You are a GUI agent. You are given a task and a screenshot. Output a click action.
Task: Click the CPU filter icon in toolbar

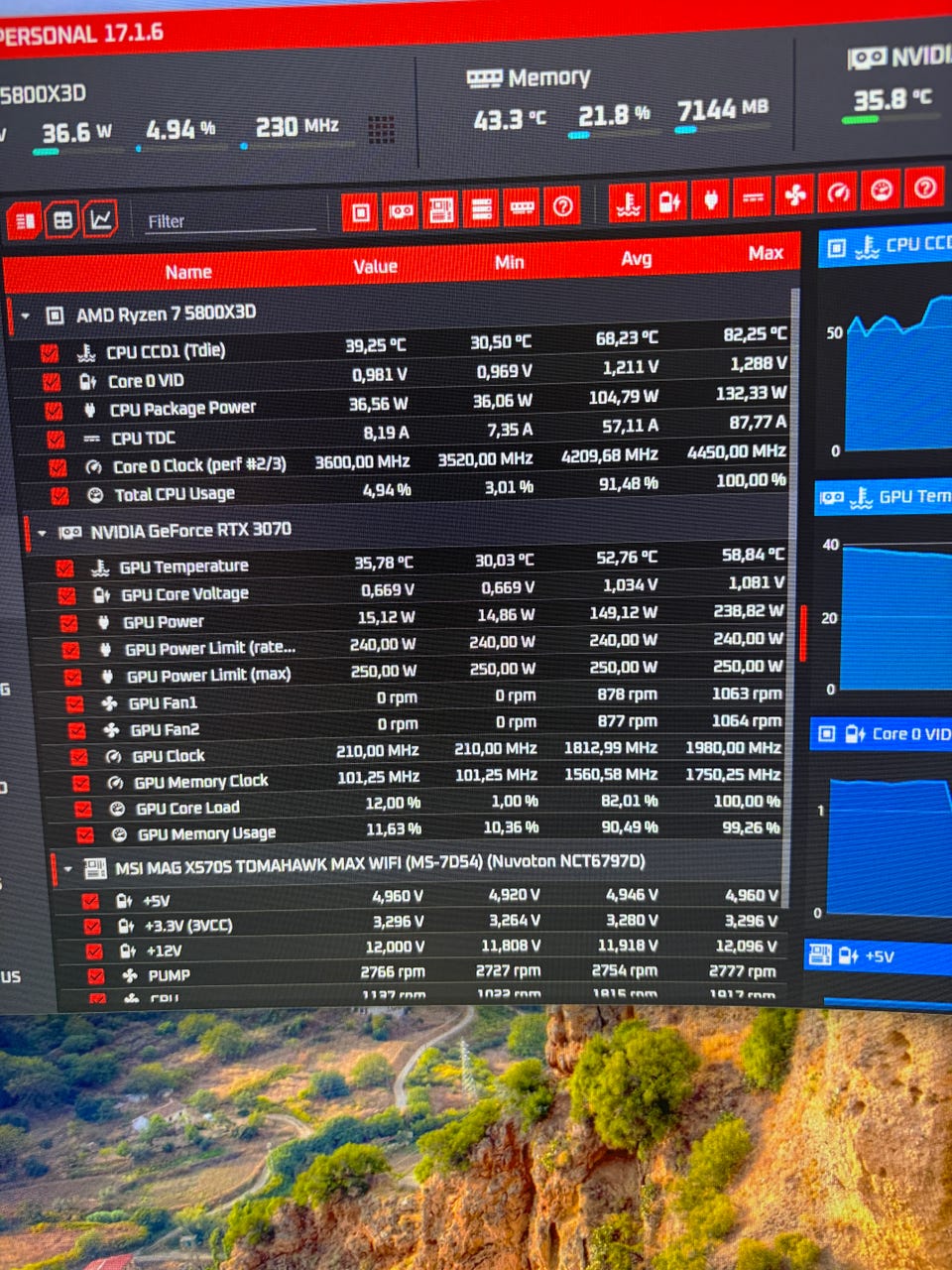coord(360,212)
